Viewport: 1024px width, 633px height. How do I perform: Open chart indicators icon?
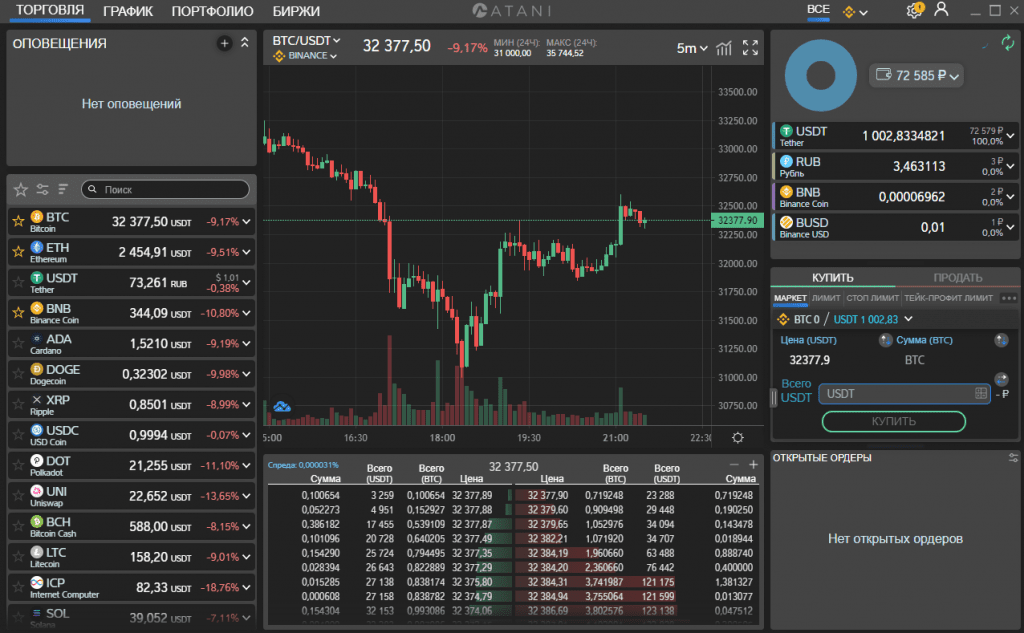coord(724,48)
